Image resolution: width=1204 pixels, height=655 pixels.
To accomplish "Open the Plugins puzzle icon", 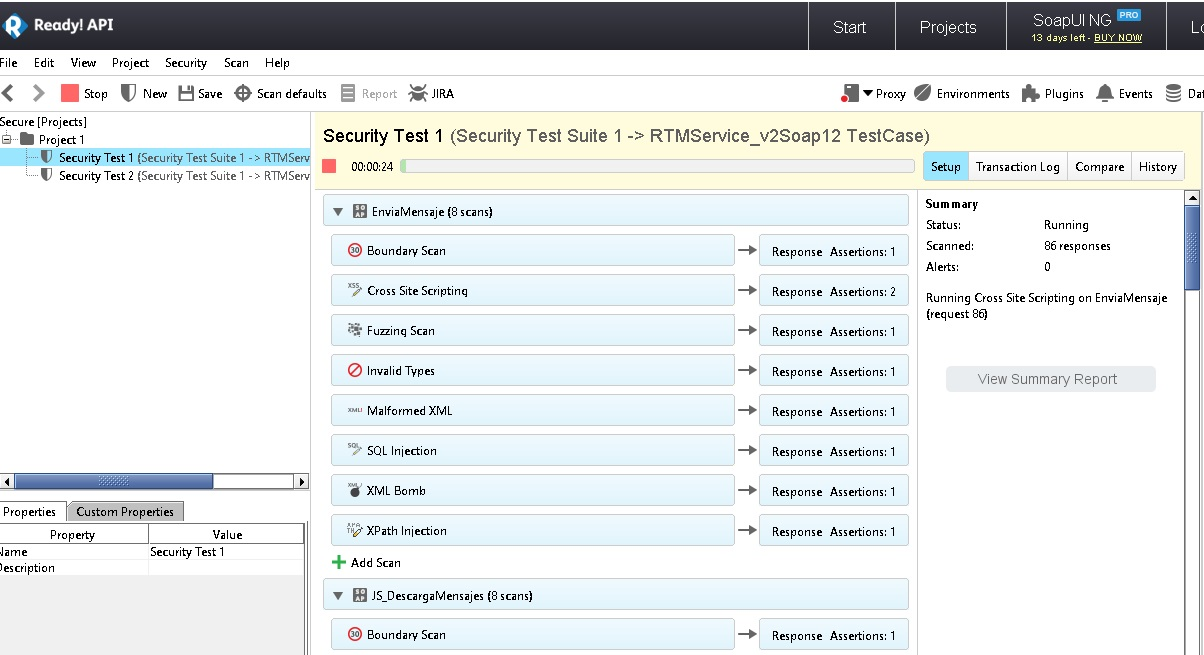I will [x=1030, y=93].
